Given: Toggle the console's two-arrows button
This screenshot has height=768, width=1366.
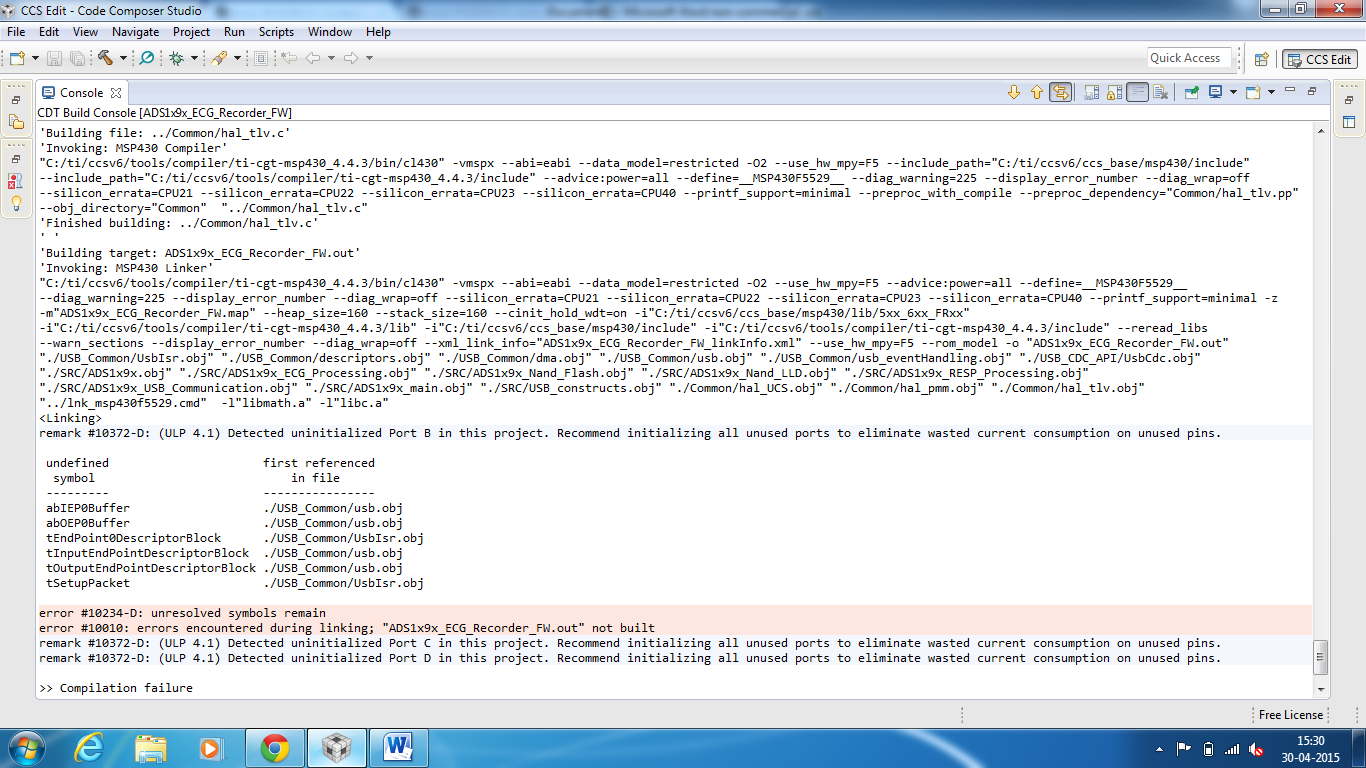Looking at the screenshot, I should click(x=1060, y=92).
